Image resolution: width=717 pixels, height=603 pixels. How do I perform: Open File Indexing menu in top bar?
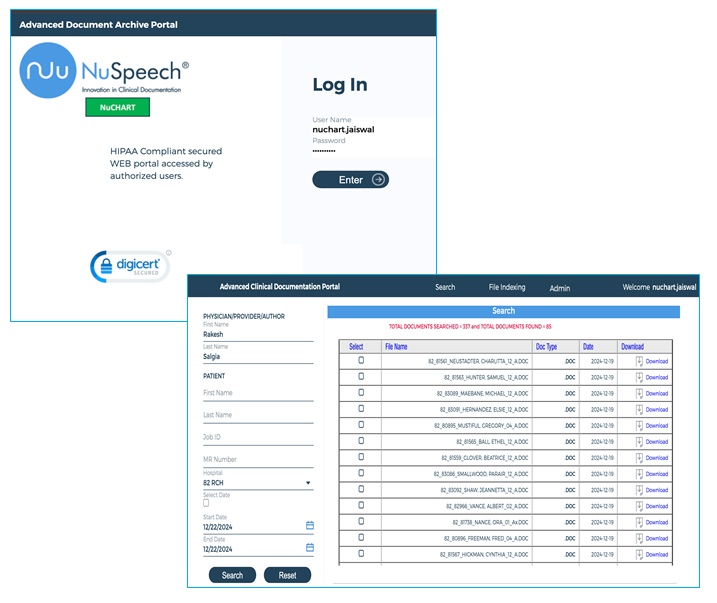coord(507,287)
